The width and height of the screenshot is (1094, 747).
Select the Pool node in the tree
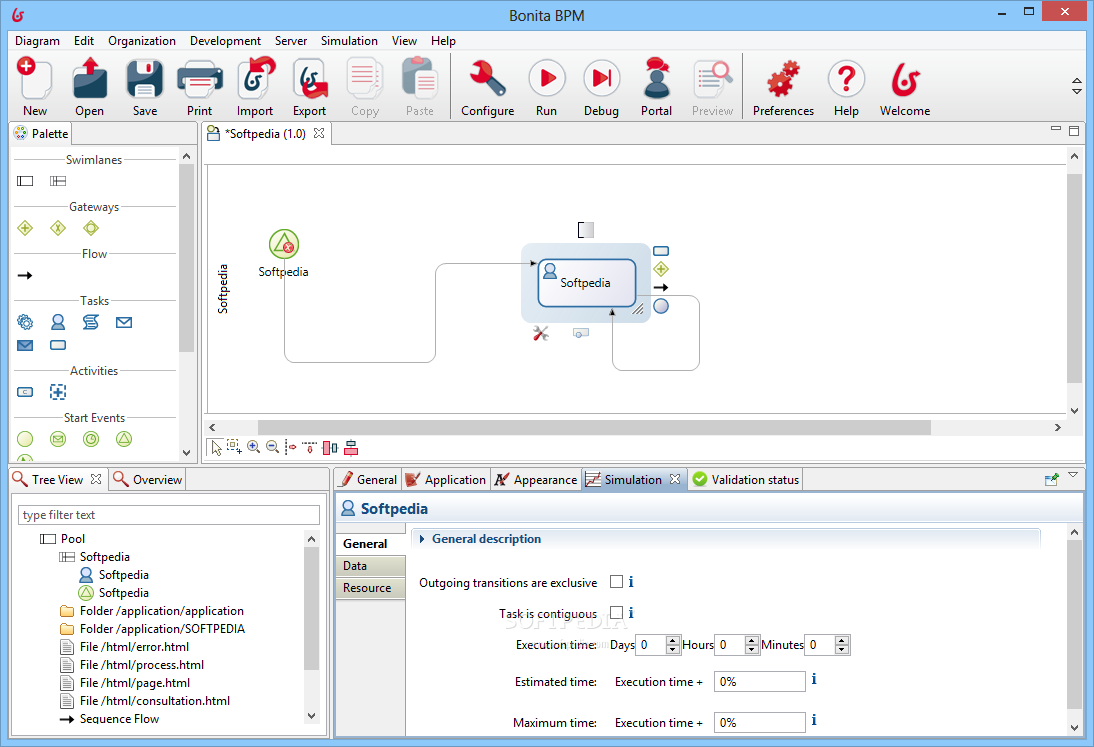pos(63,538)
